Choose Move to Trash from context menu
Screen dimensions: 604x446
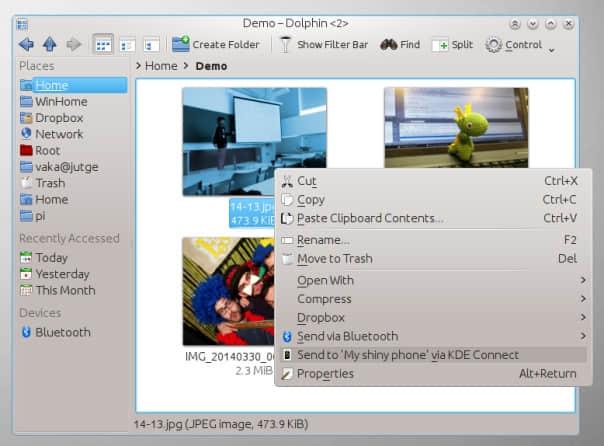(334, 259)
